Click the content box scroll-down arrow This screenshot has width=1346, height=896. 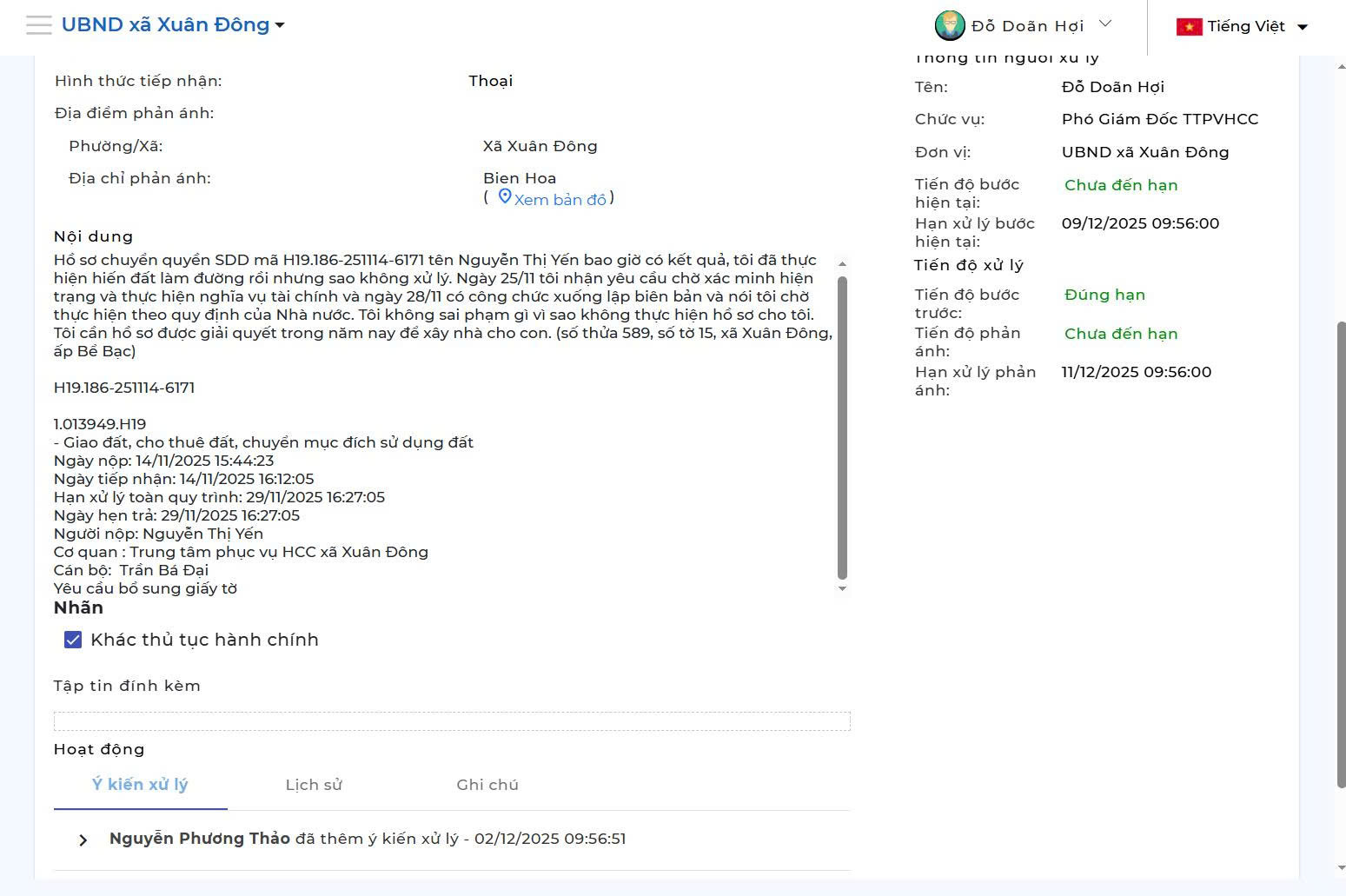click(841, 588)
